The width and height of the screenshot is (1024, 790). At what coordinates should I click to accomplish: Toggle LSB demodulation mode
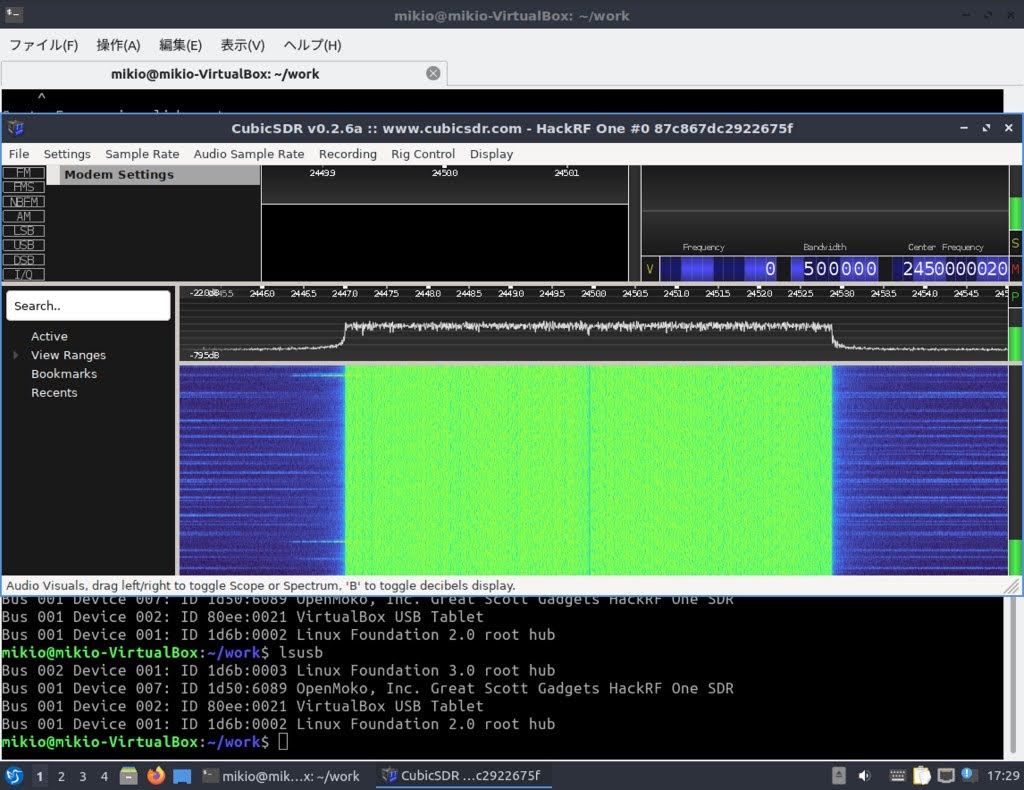click(x=23, y=230)
